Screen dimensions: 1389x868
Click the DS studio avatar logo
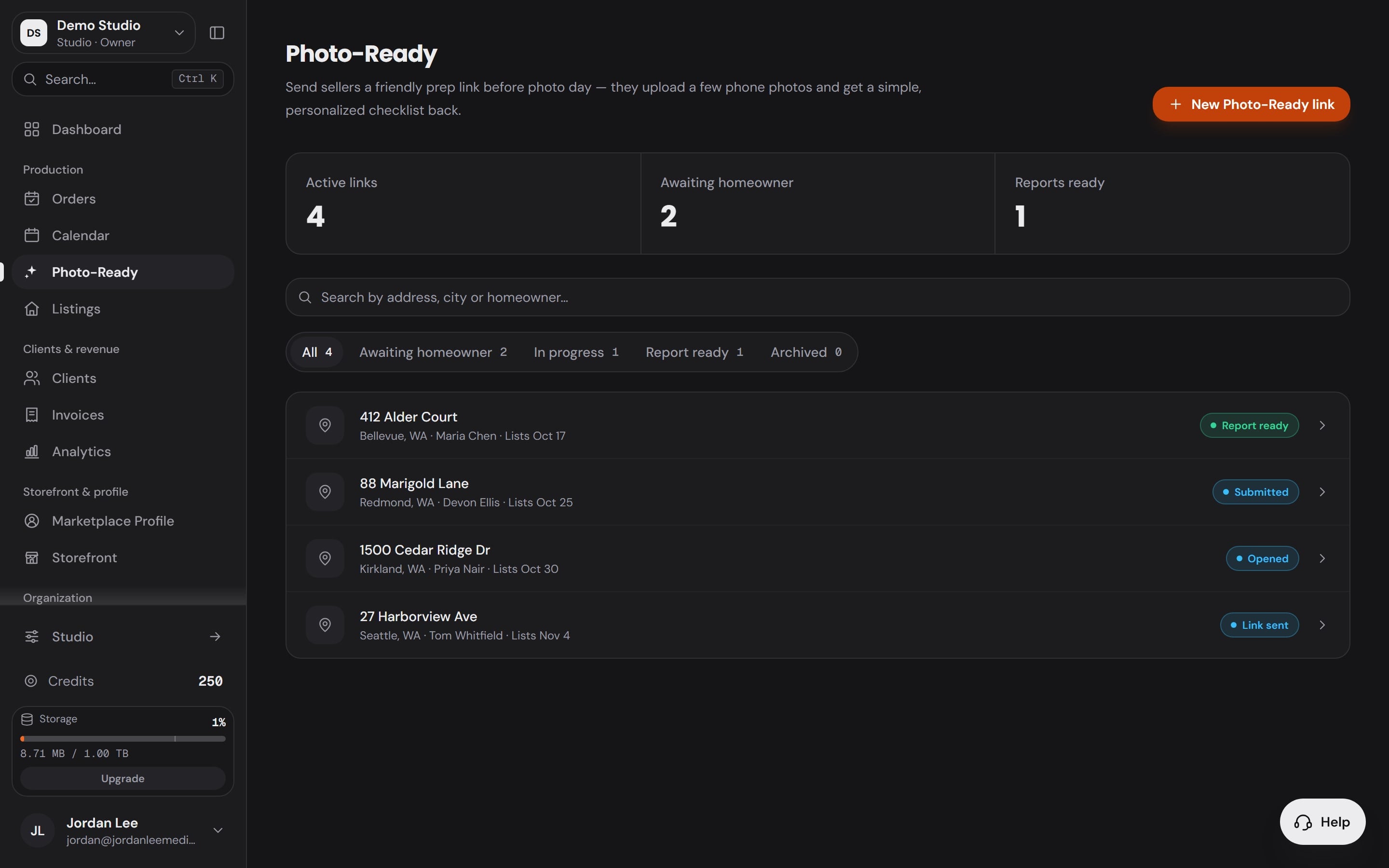(x=34, y=33)
